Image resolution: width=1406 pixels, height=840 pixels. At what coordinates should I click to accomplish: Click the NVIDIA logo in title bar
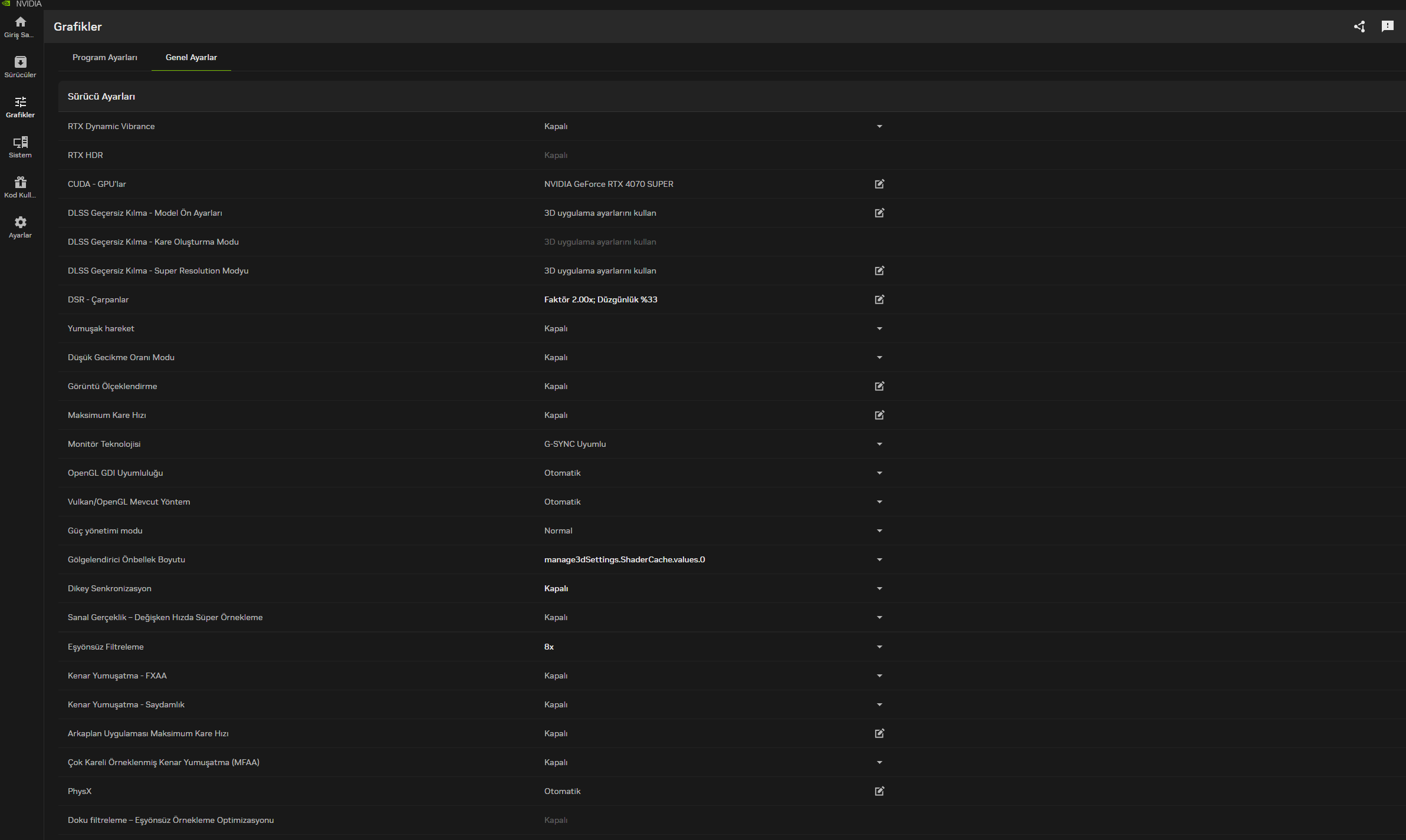coord(6,4)
